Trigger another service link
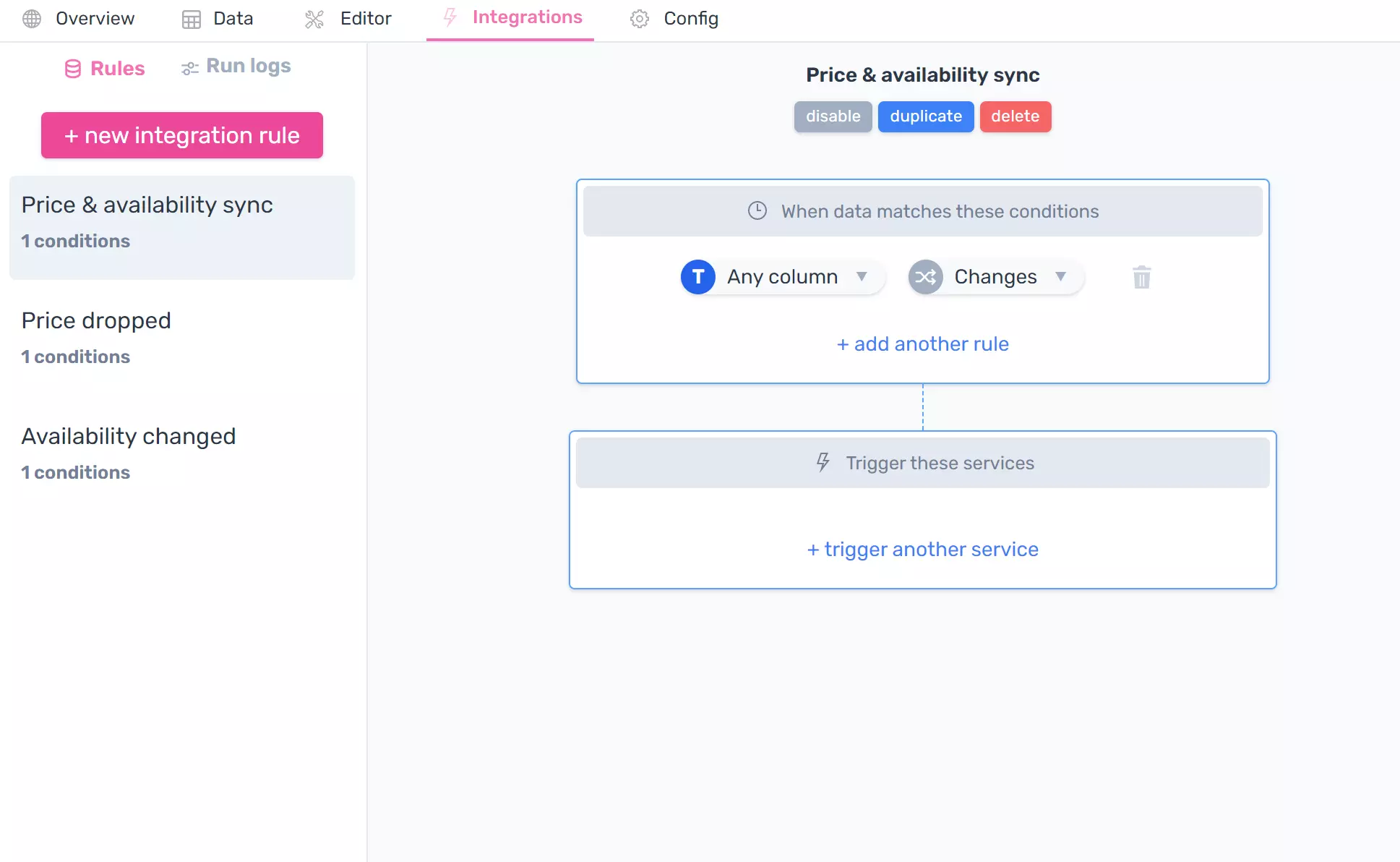This screenshot has height=862, width=1400. (923, 548)
